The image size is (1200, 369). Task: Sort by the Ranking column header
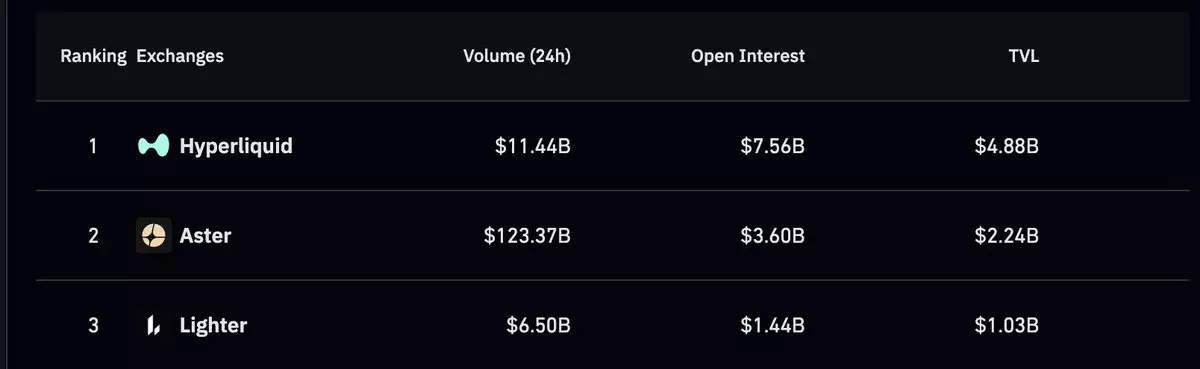pos(93,56)
